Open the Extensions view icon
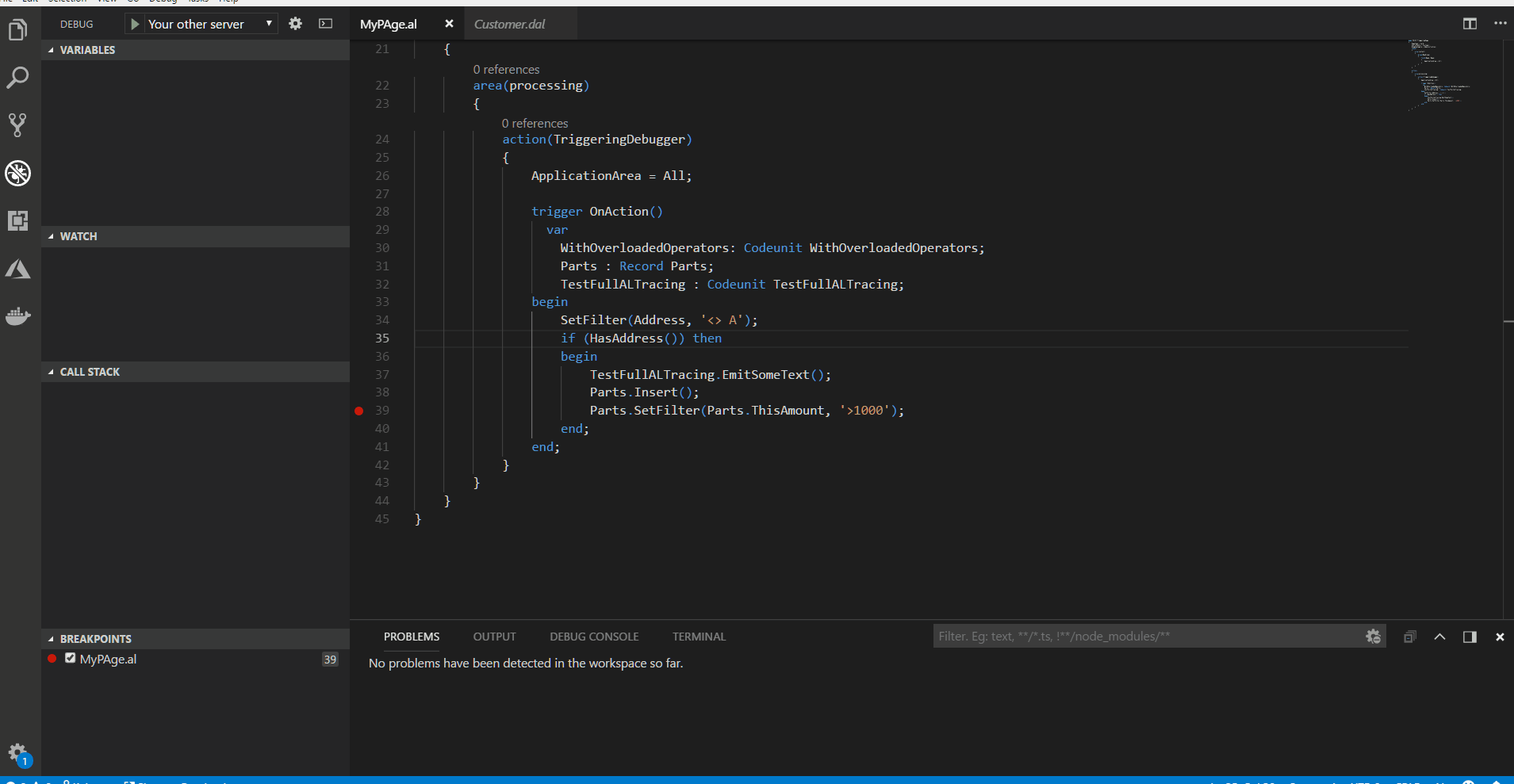The image size is (1514, 784). click(17, 220)
